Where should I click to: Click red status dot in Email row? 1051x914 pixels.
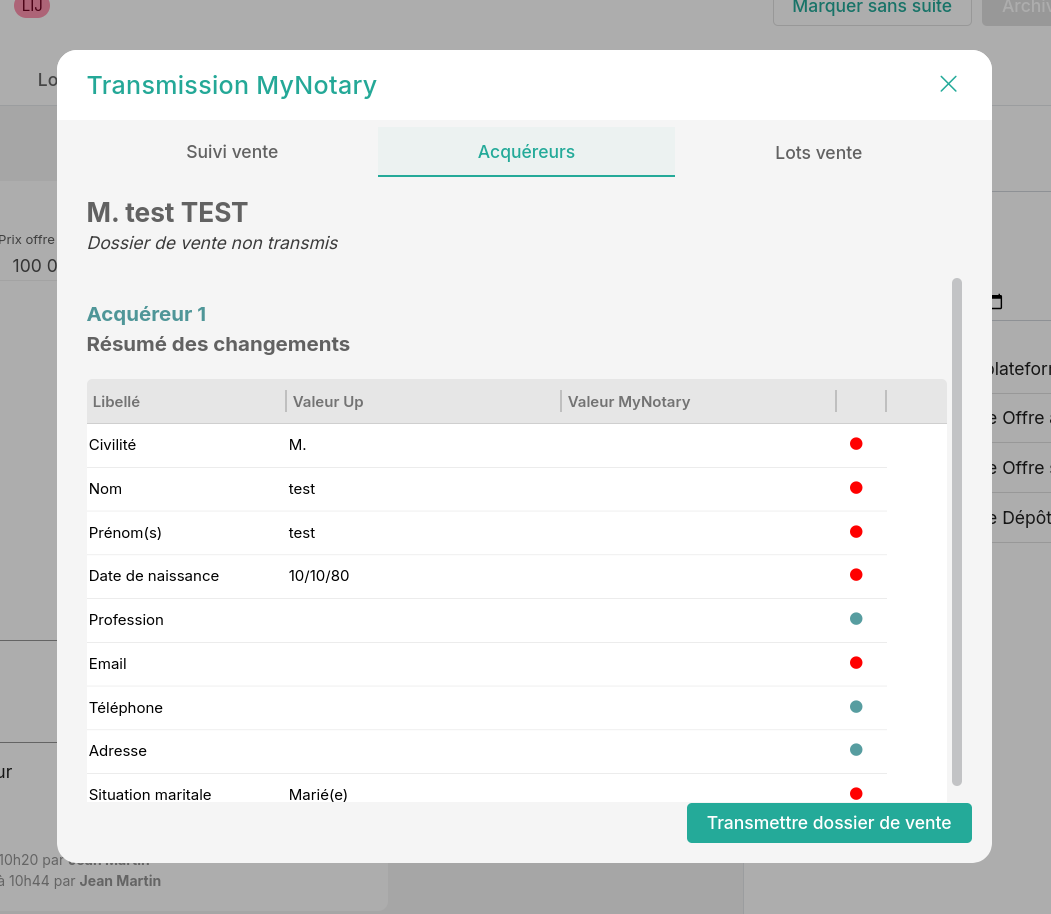click(x=856, y=663)
